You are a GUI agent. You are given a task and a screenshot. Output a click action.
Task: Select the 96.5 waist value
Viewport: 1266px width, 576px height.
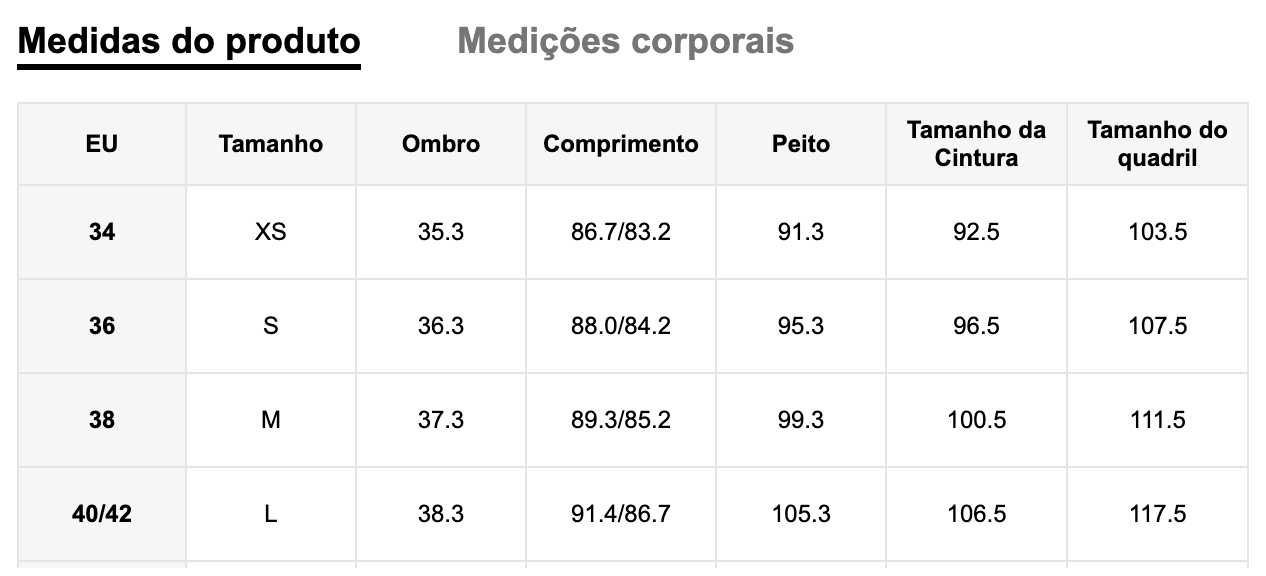click(977, 326)
